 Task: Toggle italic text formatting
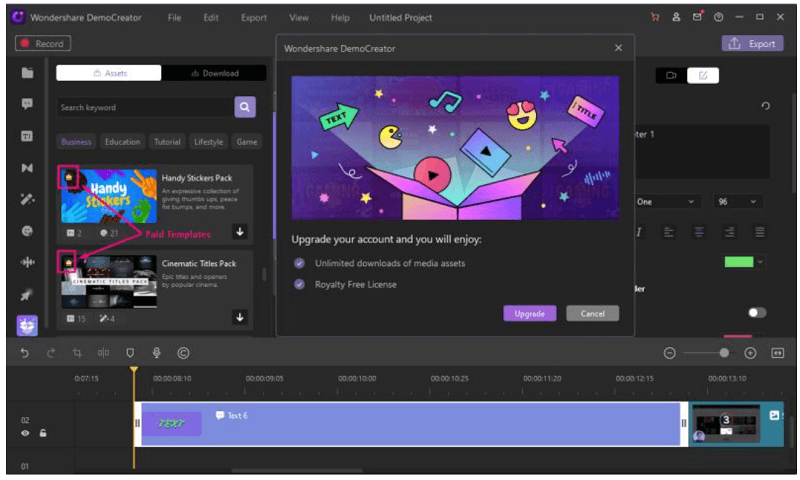coord(639,233)
